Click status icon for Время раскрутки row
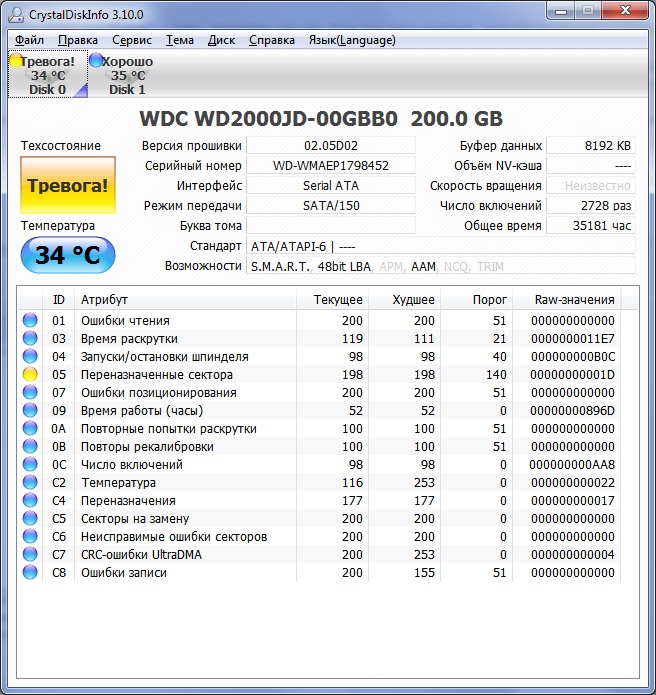 coord(30,338)
